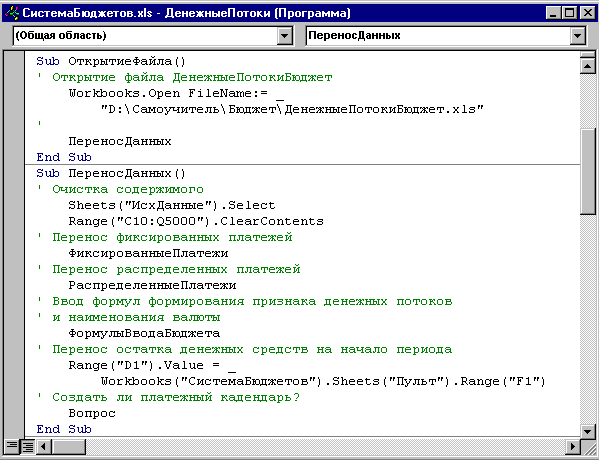Click the vertical scrollbar up arrow
Screen dimensions: 599x464
coord(588,66)
